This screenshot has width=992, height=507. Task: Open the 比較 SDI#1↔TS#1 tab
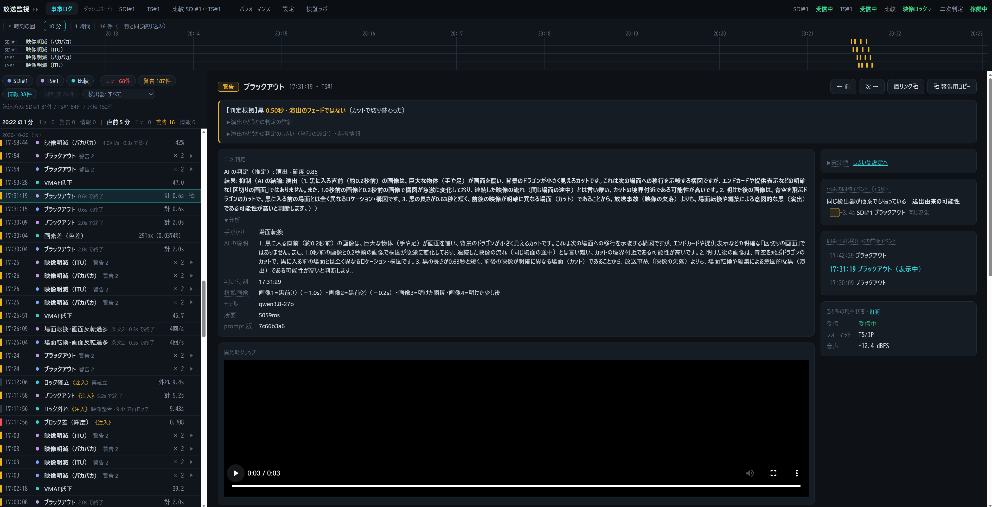point(197,9)
